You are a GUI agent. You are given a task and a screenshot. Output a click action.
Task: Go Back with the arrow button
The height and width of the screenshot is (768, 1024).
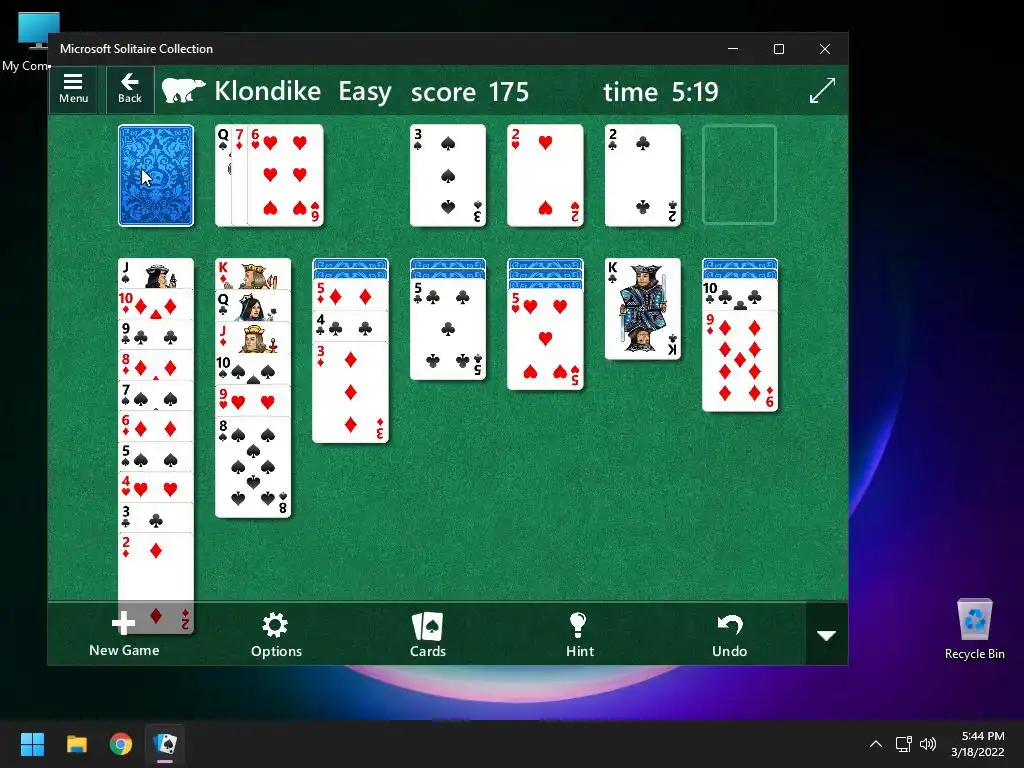pos(130,89)
